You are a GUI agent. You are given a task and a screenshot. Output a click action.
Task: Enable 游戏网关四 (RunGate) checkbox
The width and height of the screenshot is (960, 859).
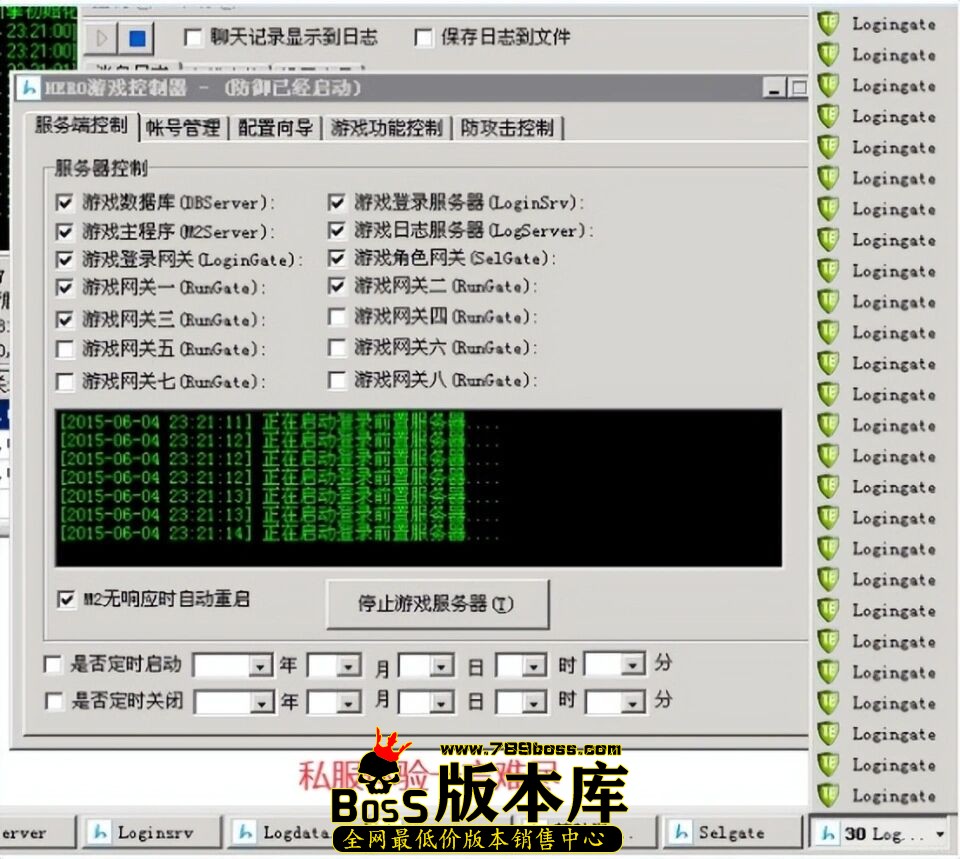[337, 318]
